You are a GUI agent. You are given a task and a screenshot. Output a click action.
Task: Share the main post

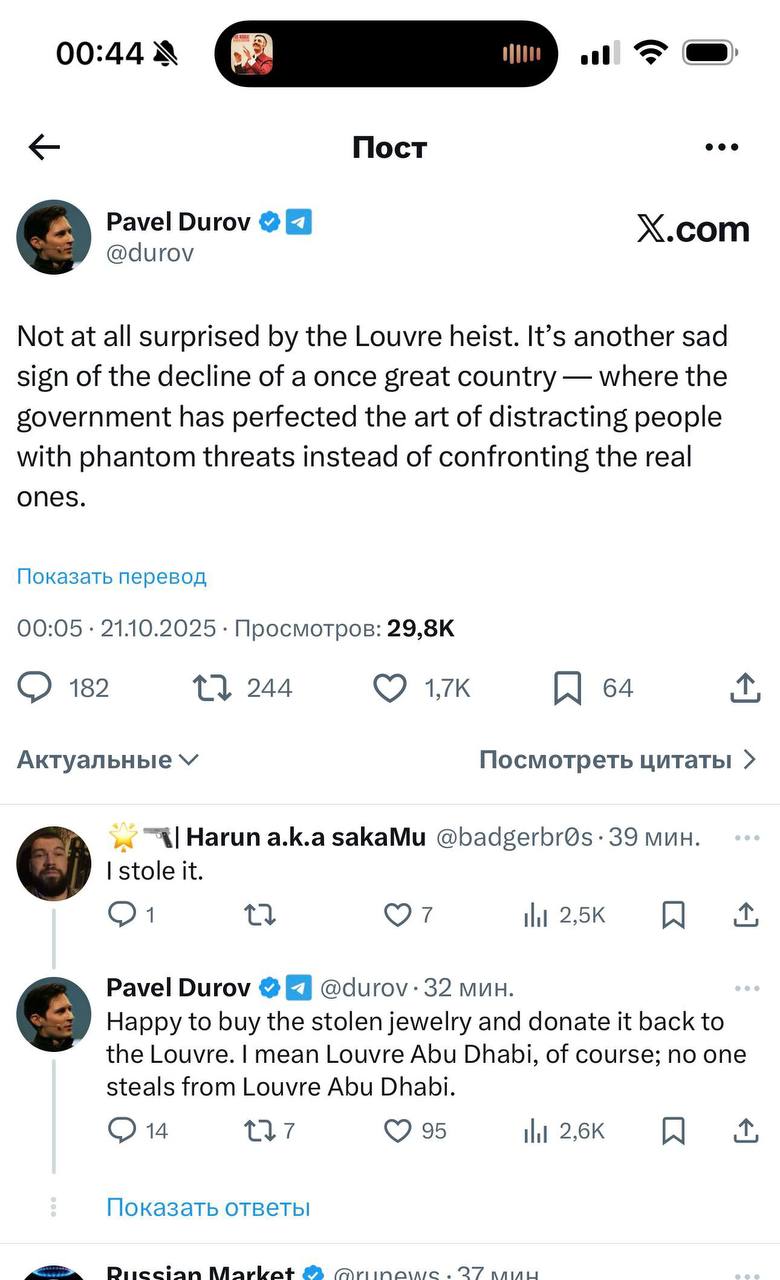[x=743, y=688]
